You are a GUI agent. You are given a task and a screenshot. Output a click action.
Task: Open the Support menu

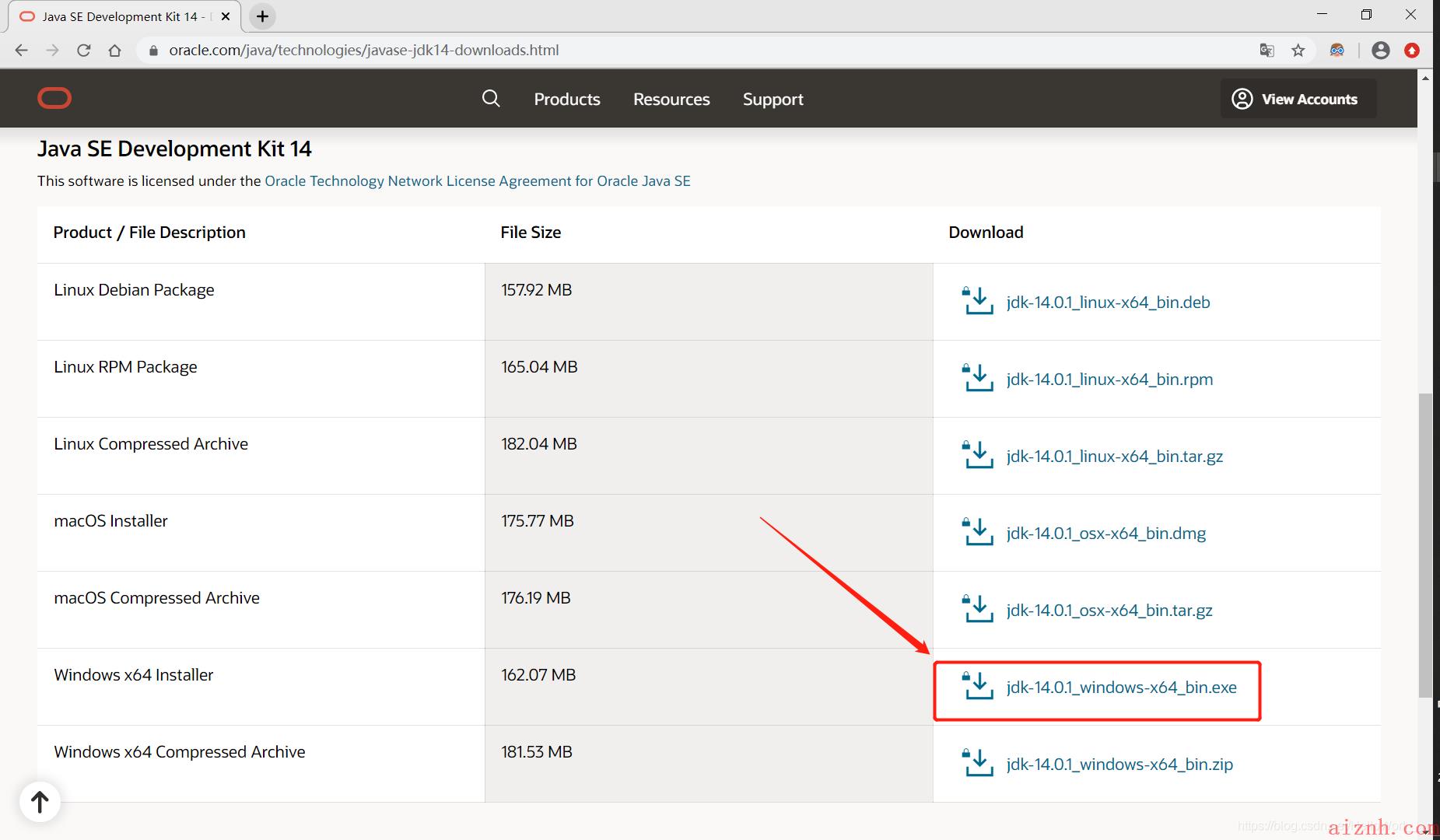point(773,100)
